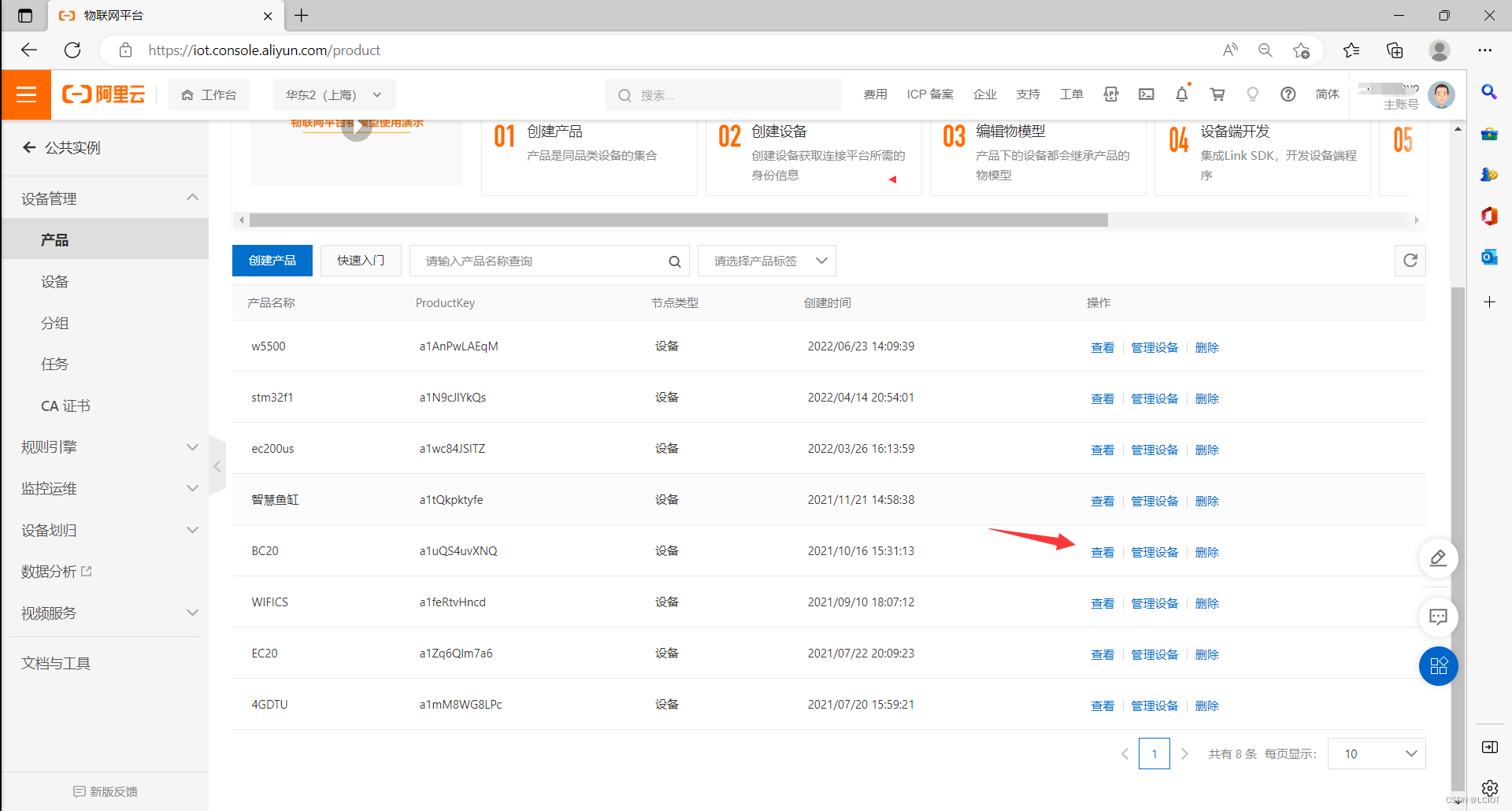Focus the top console search box
Viewport: 1512px width, 811px height.
click(x=723, y=94)
